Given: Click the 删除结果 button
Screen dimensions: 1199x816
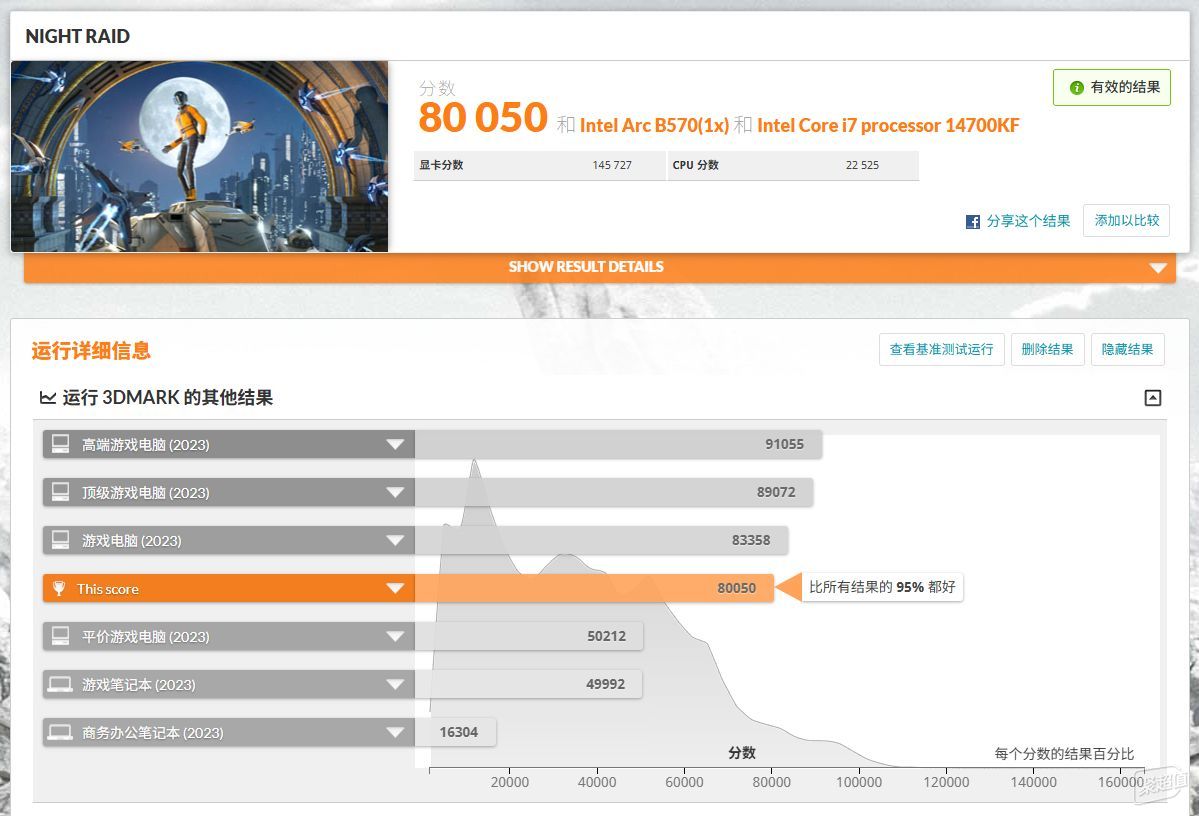Looking at the screenshot, I should pyautogui.click(x=1048, y=349).
